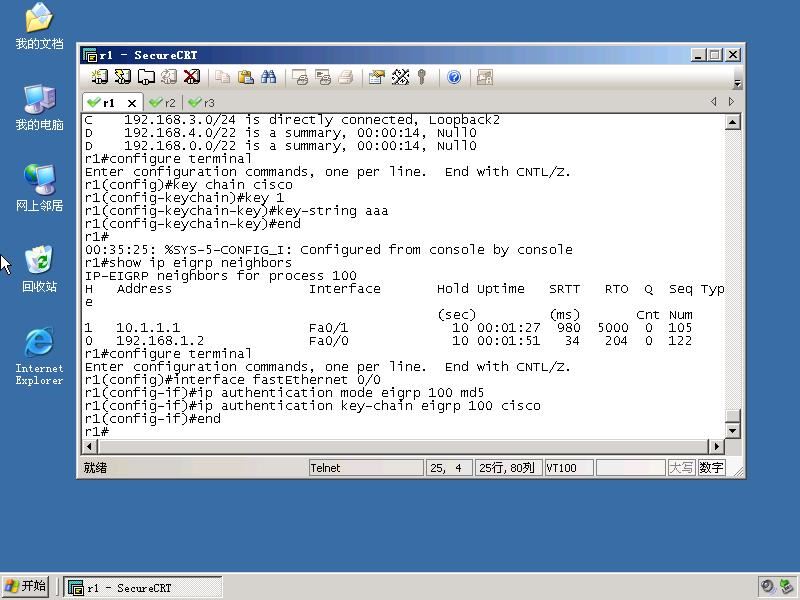The height and width of the screenshot is (600, 800).
Task: Click vertical scrollbar up arrow
Action: pos(733,122)
